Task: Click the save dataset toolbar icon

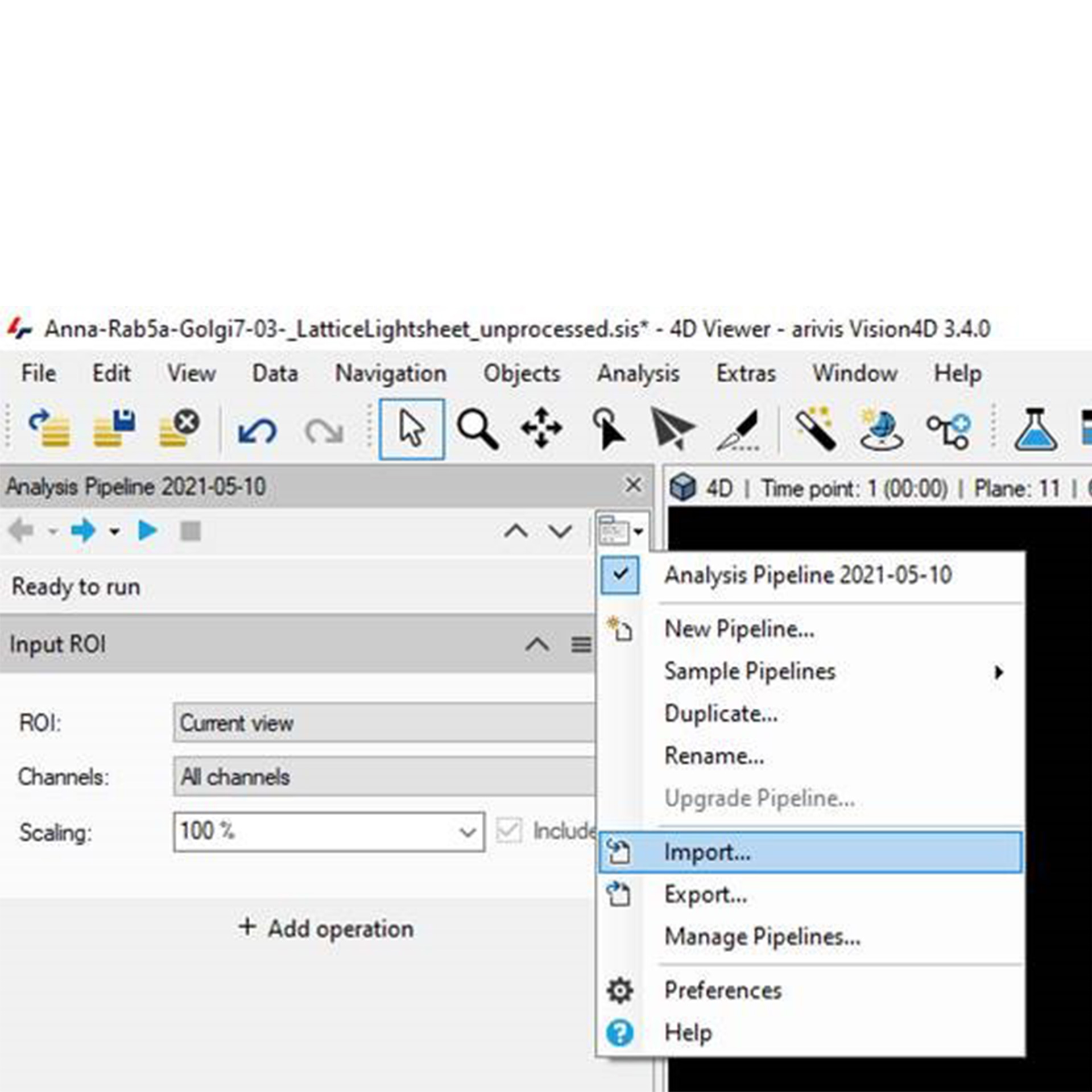Action: click(x=114, y=428)
